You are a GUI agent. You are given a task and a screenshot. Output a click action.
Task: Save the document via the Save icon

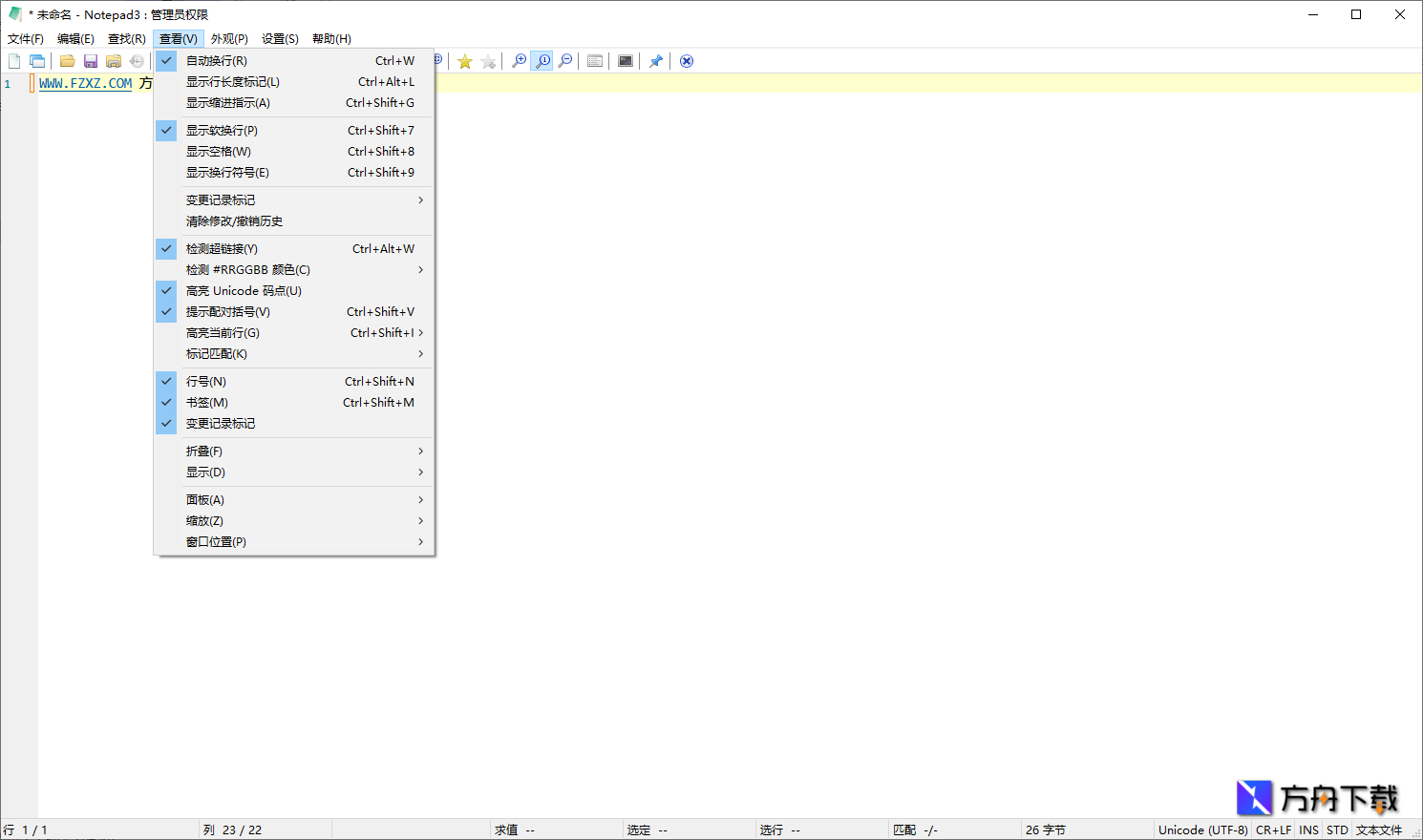(90, 60)
